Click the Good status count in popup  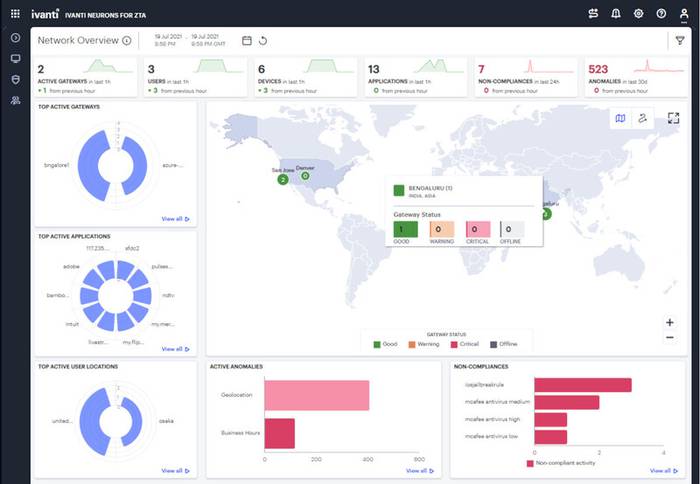click(405, 229)
